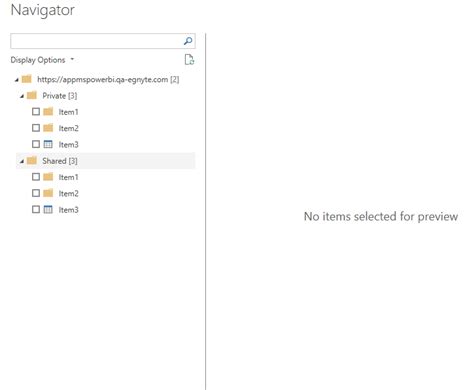Click the refresh page icon beside Display Options
This screenshot has width=474, height=390.
189,60
